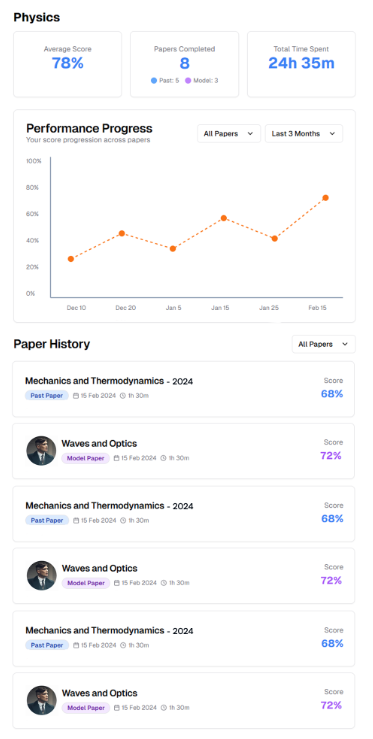Expand the Last 3 Months dropdown
Image resolution: width=373 pixels, height=739 pixels.
coord(304,134)
